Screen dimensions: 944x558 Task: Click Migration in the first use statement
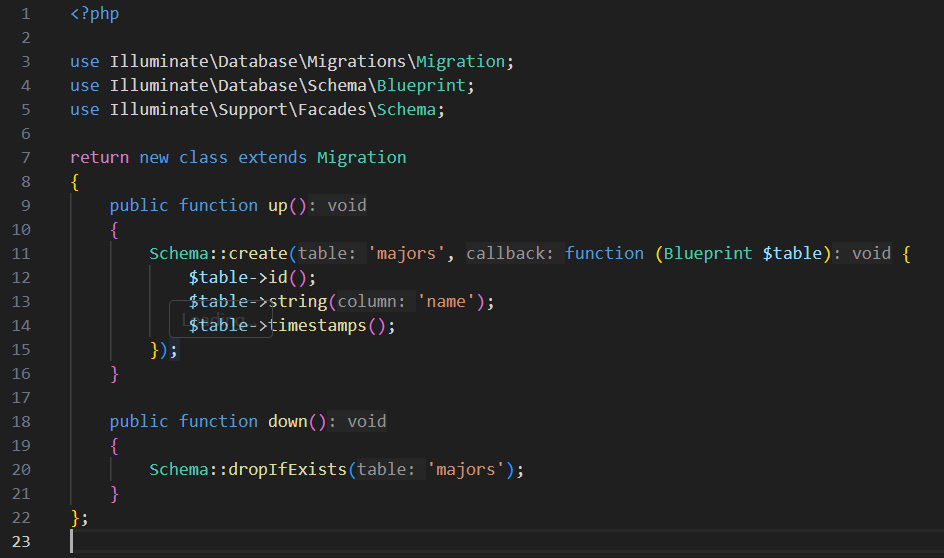coord(461,61)
